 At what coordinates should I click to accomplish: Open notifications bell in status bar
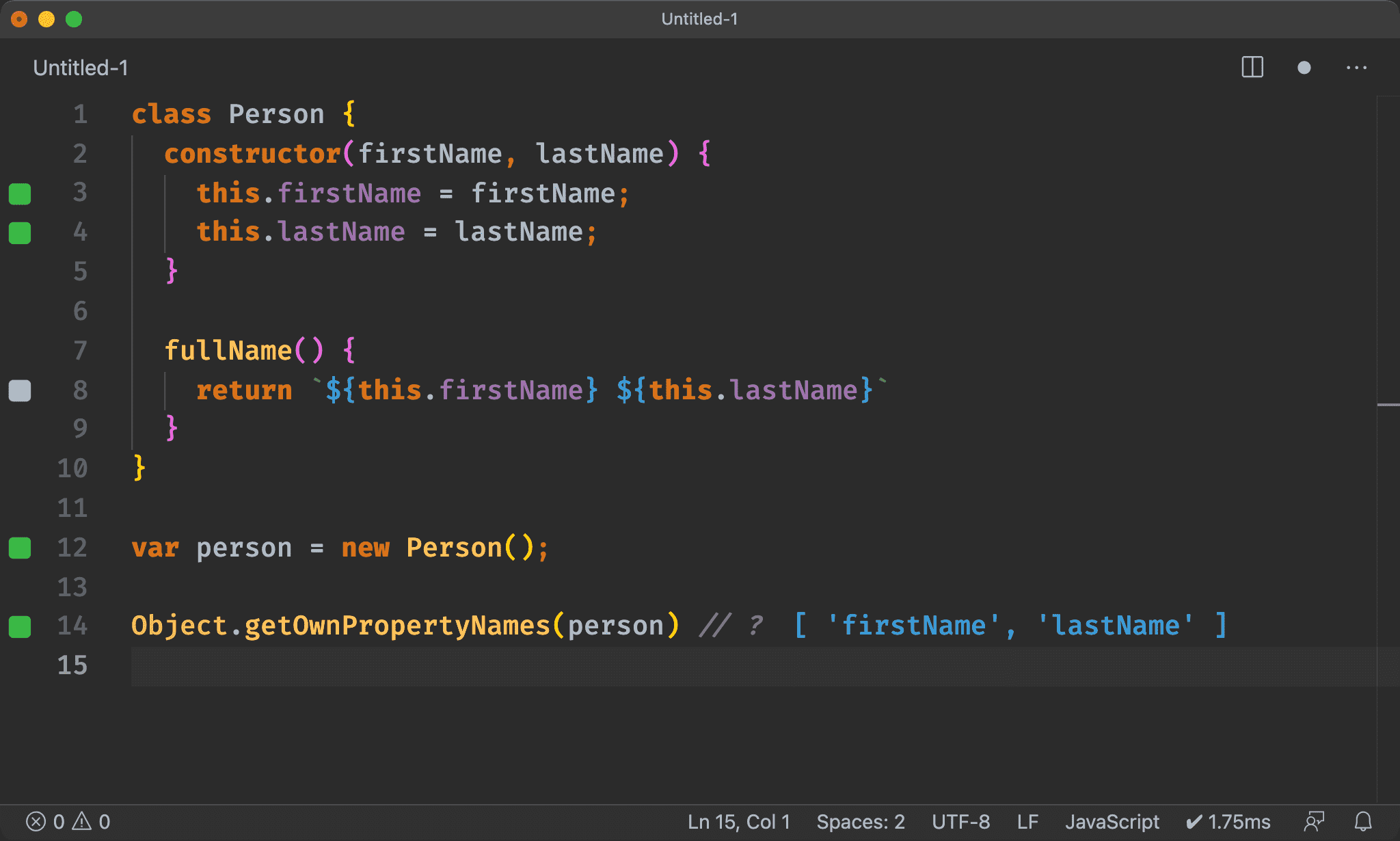(1363, 821)
